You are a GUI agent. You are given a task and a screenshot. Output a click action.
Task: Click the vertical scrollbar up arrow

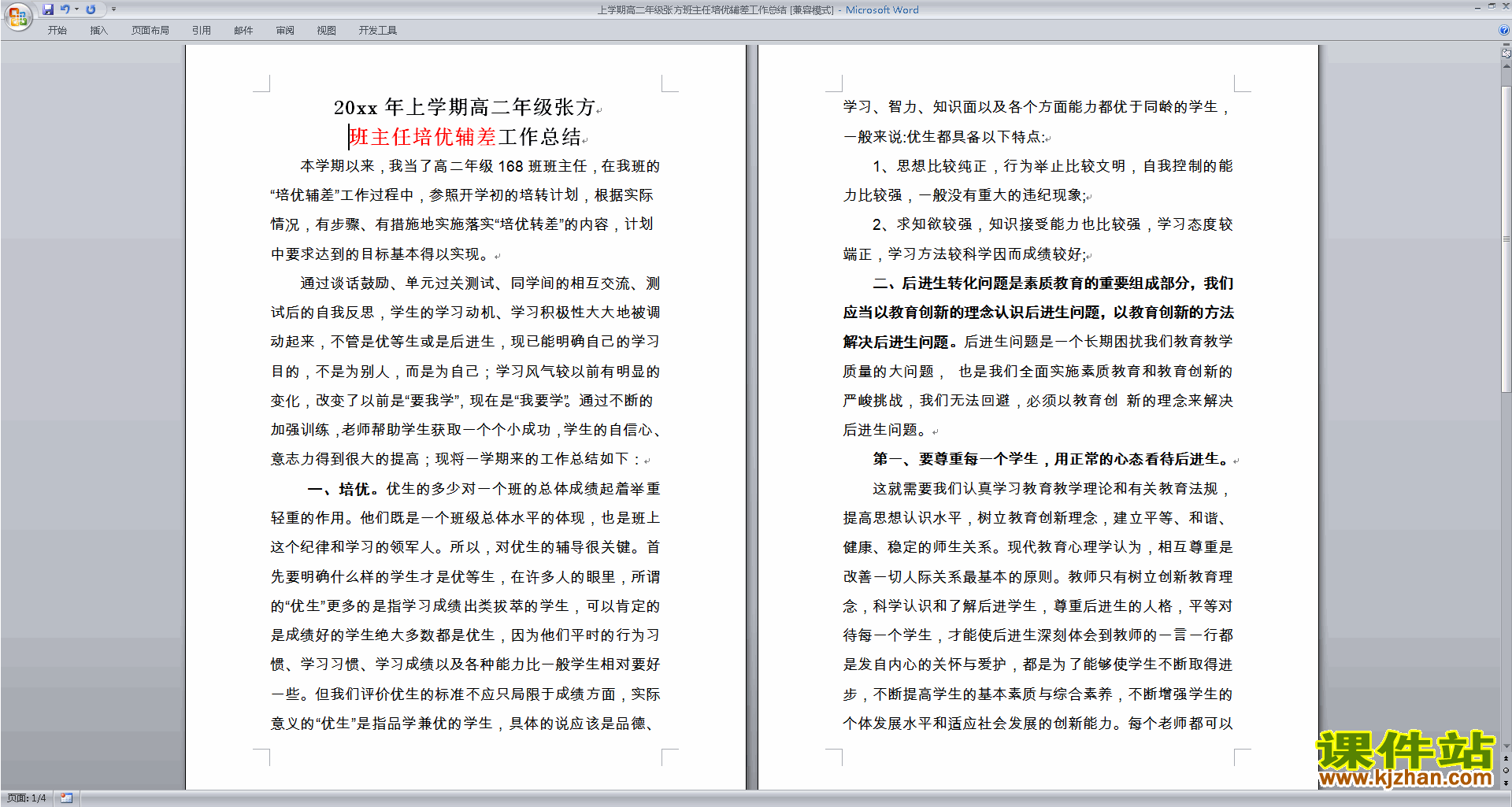tap(1506, 67)
